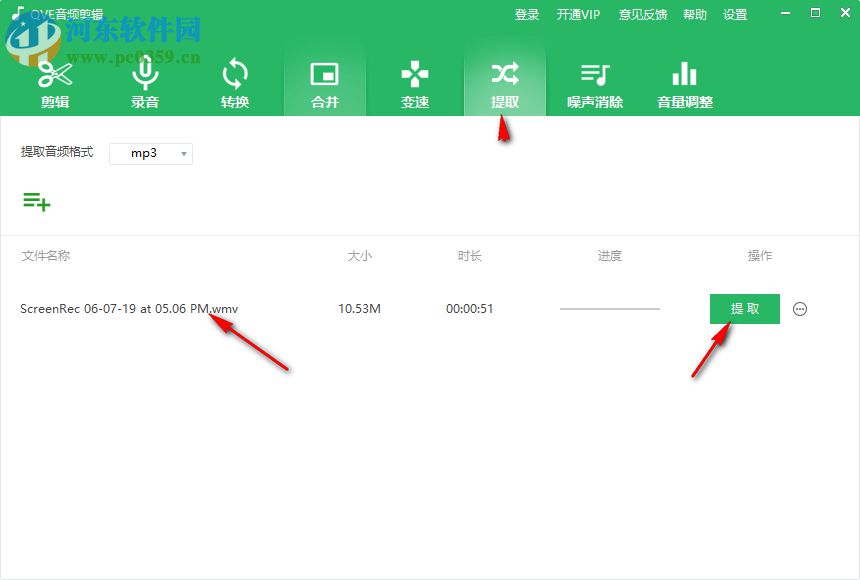The image size is (860, 580).
Task: Click the green 提取 extract button
Action: [x=744, y=309]
